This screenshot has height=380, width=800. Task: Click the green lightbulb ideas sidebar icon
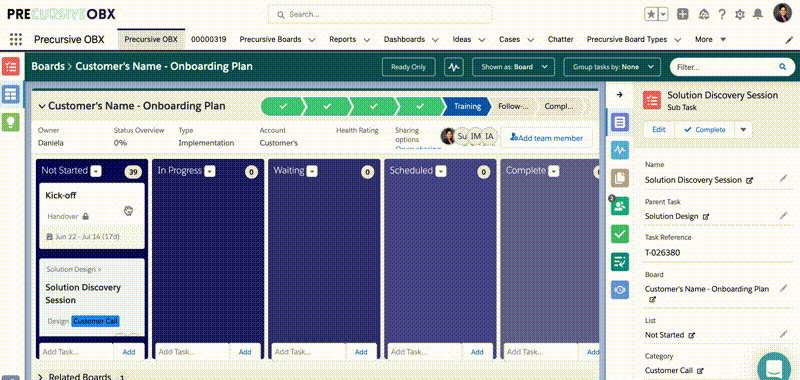(11, 122)
